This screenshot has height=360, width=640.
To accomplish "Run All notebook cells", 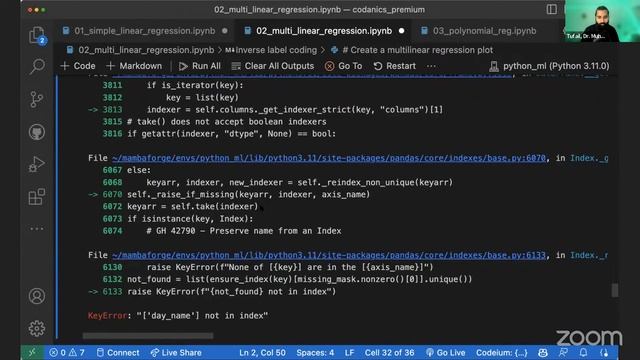I will click(x=200, y=66).
